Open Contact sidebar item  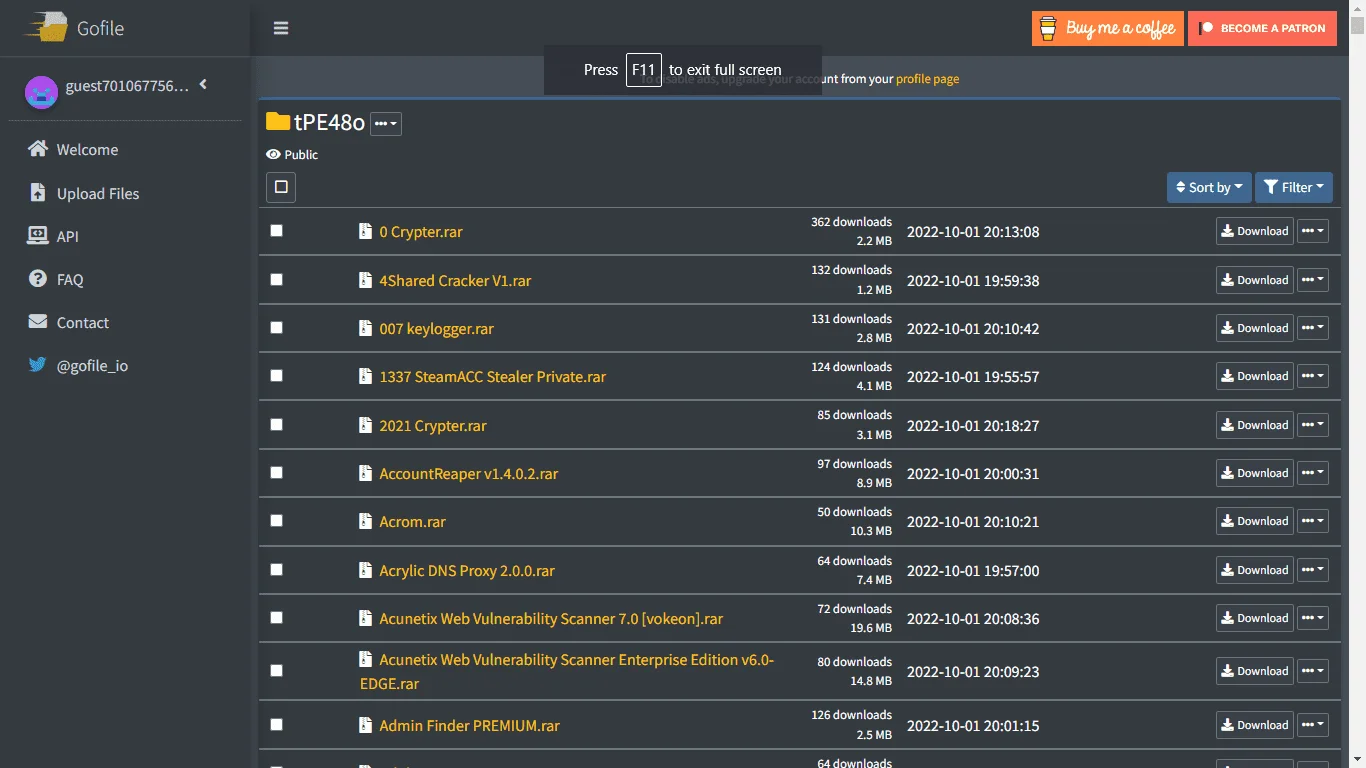point(125,322)
